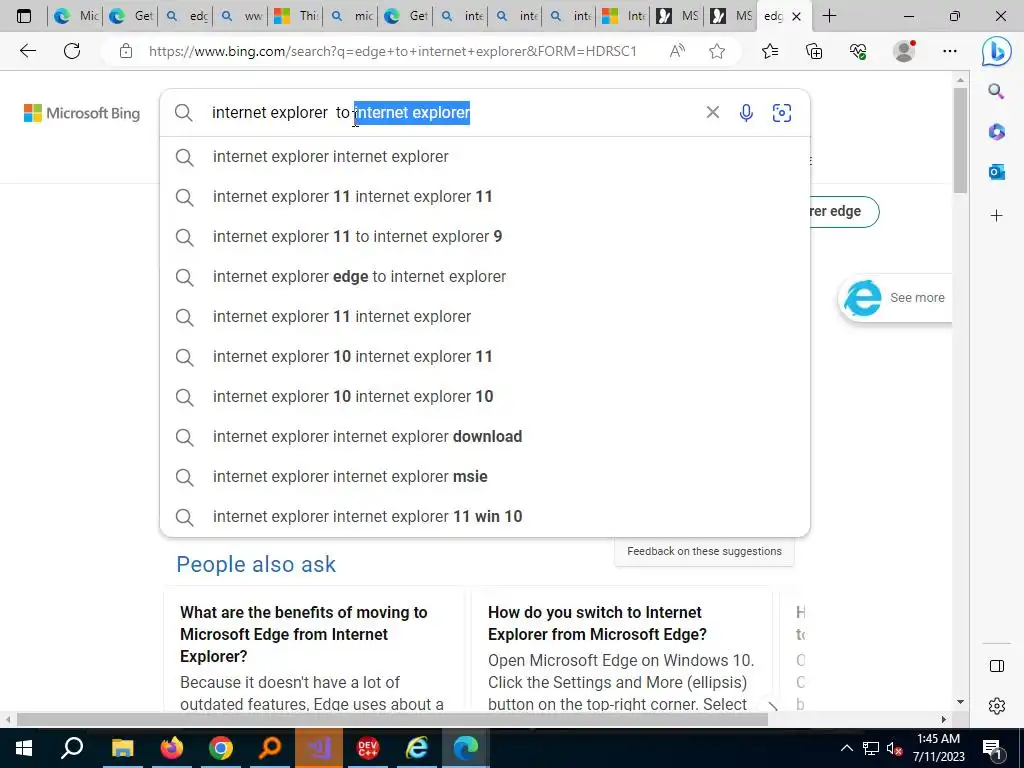Select 'internet explorer internet explorer 11 win 10'
This screenshot has width=1024, height=768.
[485, 517]
